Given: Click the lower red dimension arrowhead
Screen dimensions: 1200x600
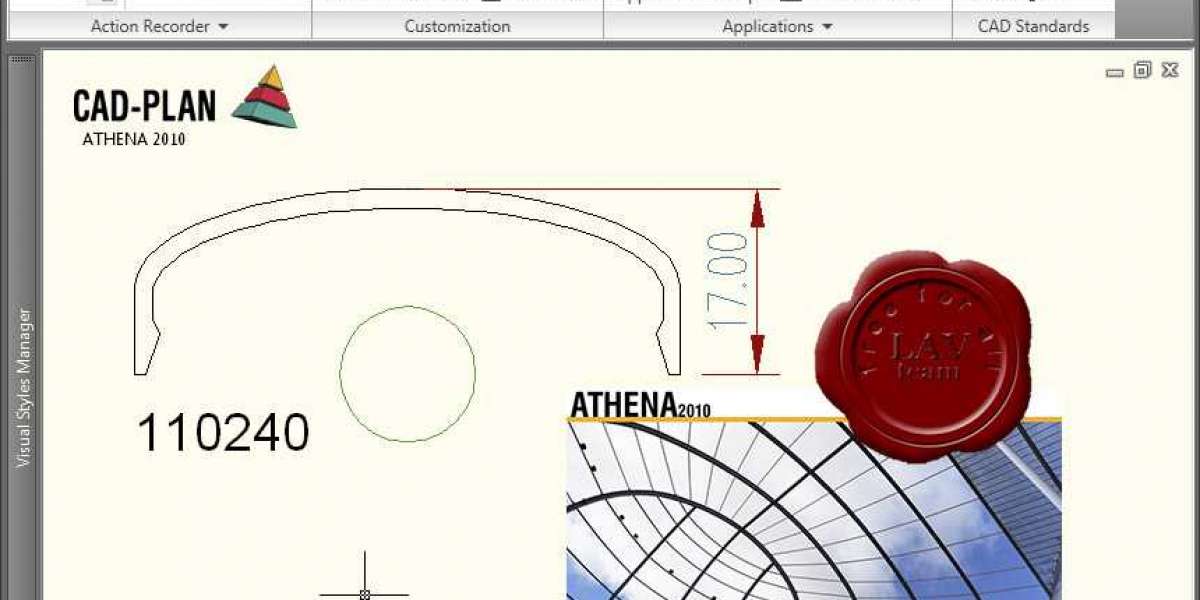Looking at the screenshot, I should [x=757, y=354].
